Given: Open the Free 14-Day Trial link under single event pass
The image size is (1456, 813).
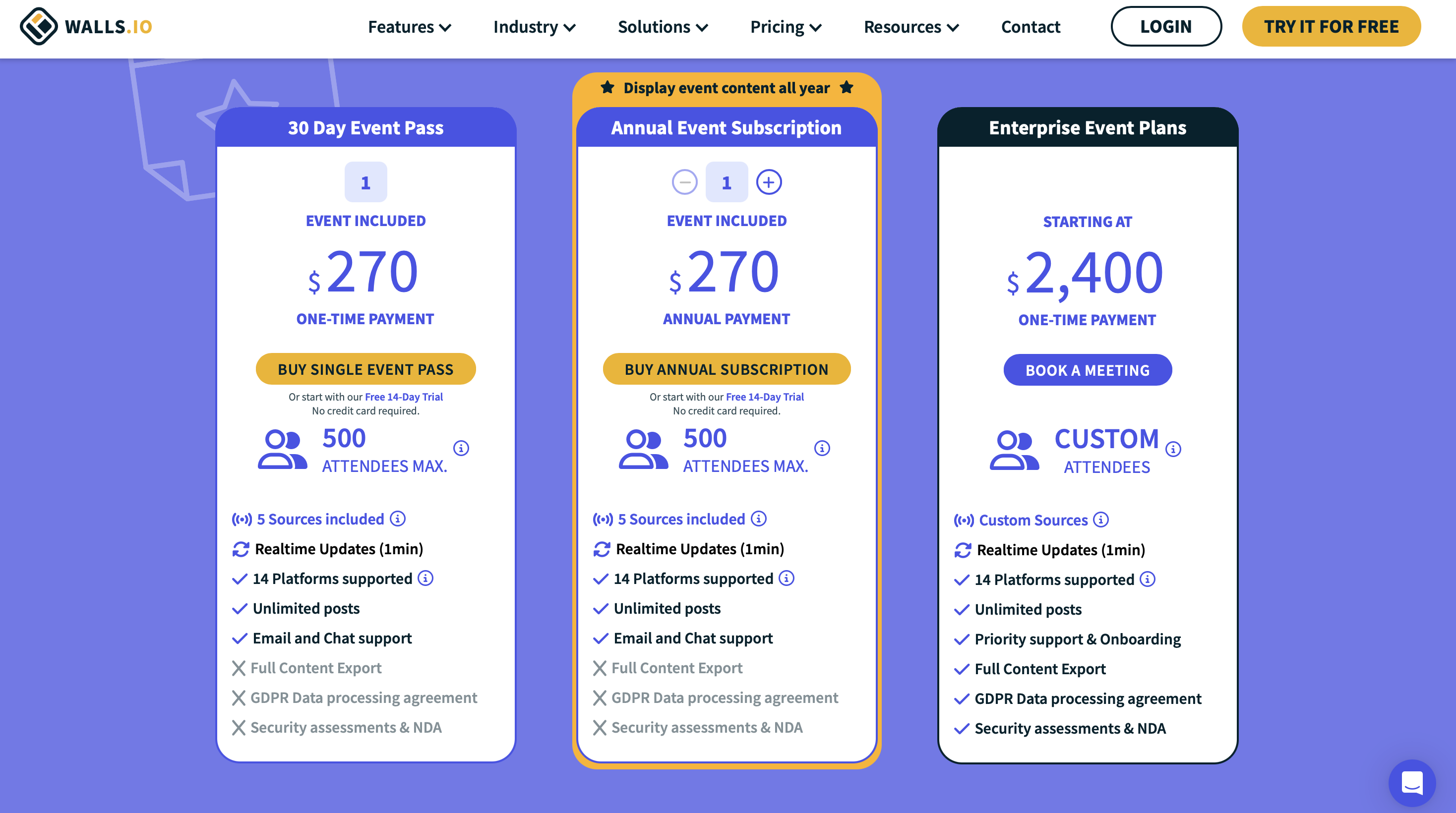Looking at the screenshot, I should (404, 397).
